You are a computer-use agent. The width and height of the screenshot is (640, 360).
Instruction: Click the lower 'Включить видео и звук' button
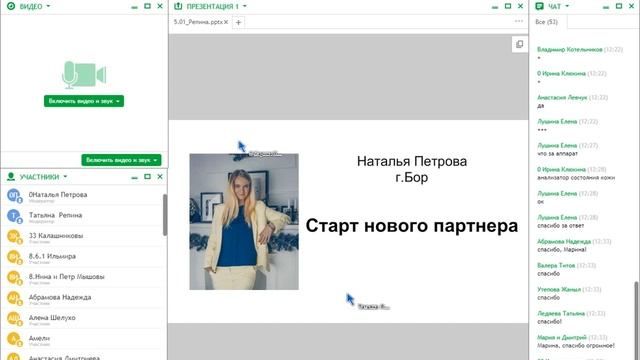coord(121,160)
